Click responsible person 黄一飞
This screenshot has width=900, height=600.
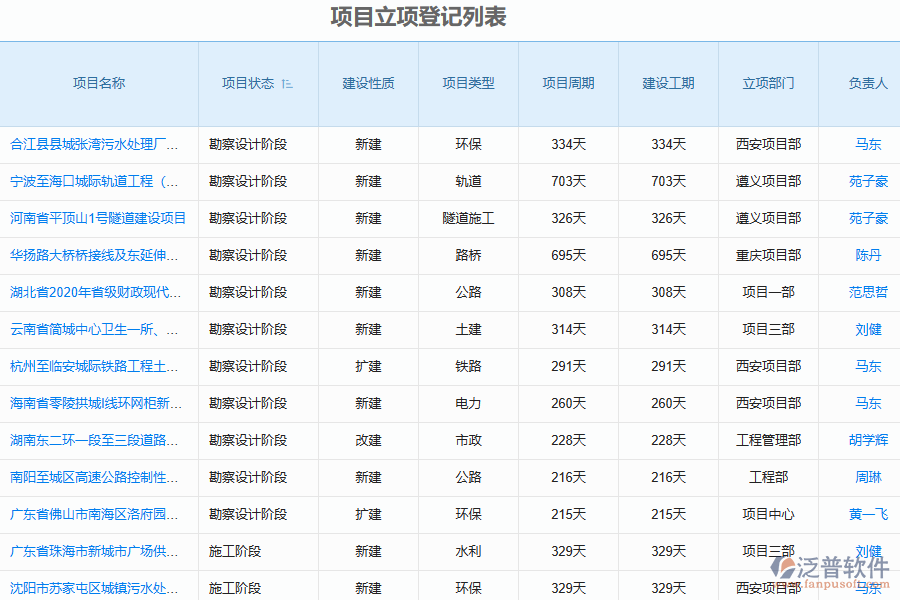[x=868, y=514]
